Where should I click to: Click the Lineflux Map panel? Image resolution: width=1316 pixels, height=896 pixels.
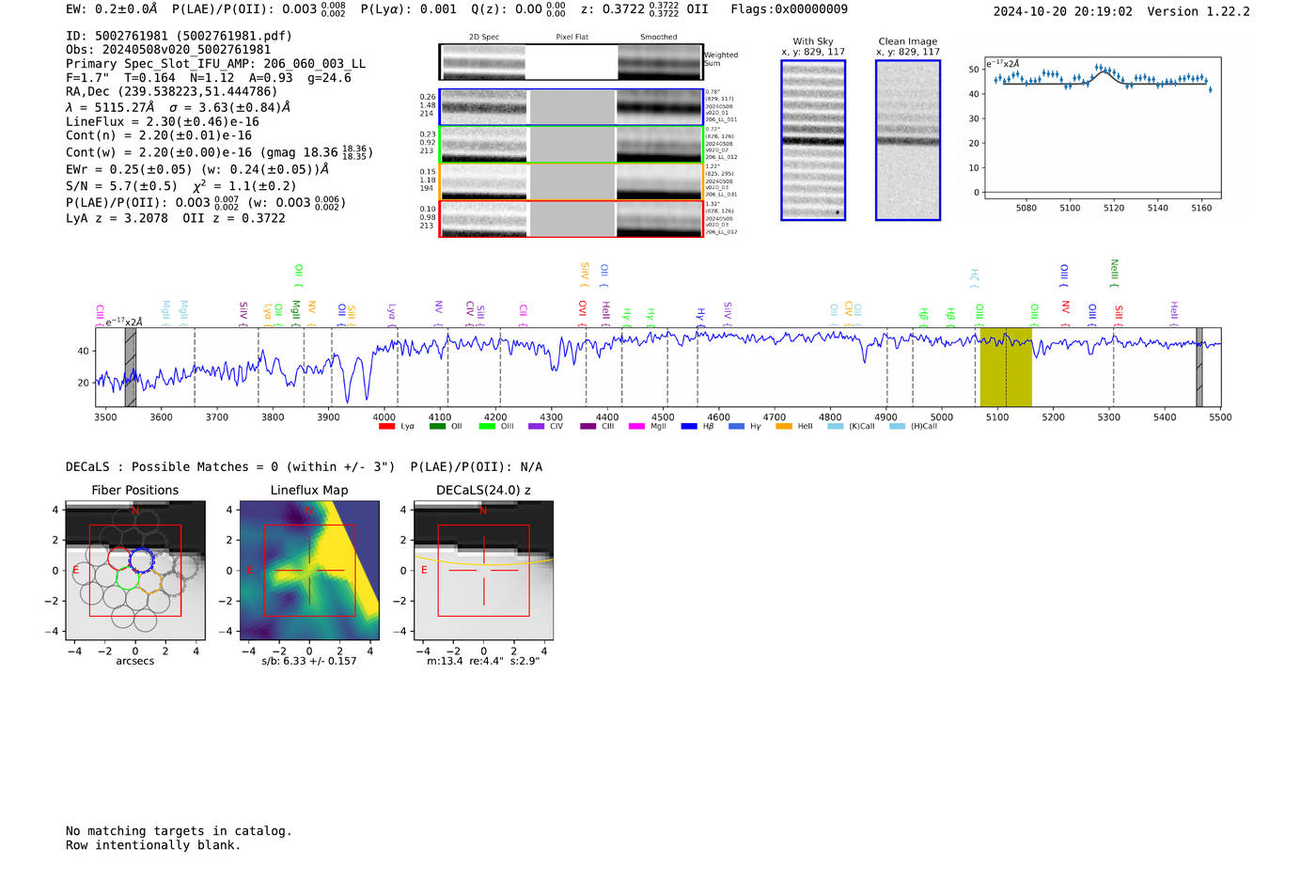(309, 571)
